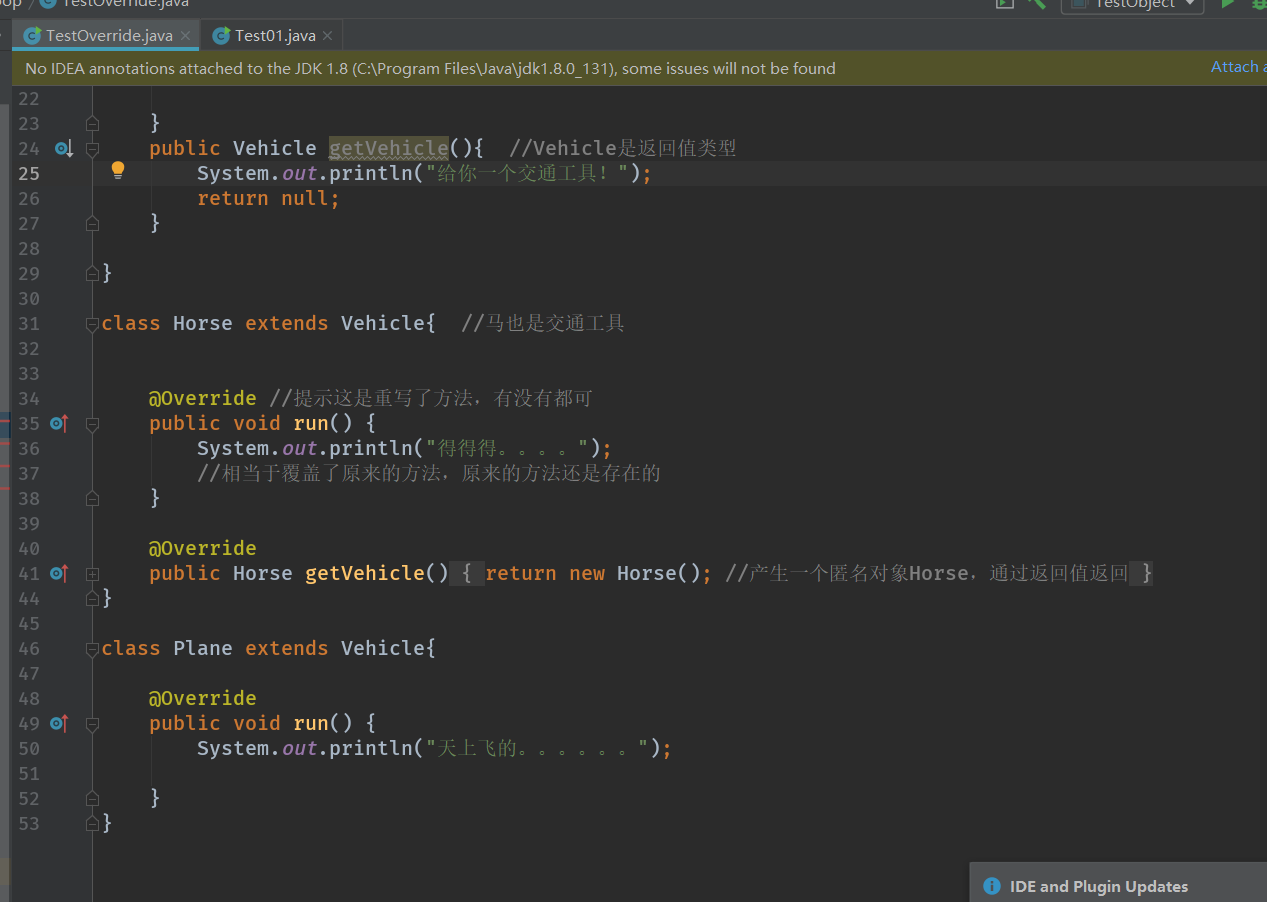Click the fold end marker on line 23

[92, 123]
